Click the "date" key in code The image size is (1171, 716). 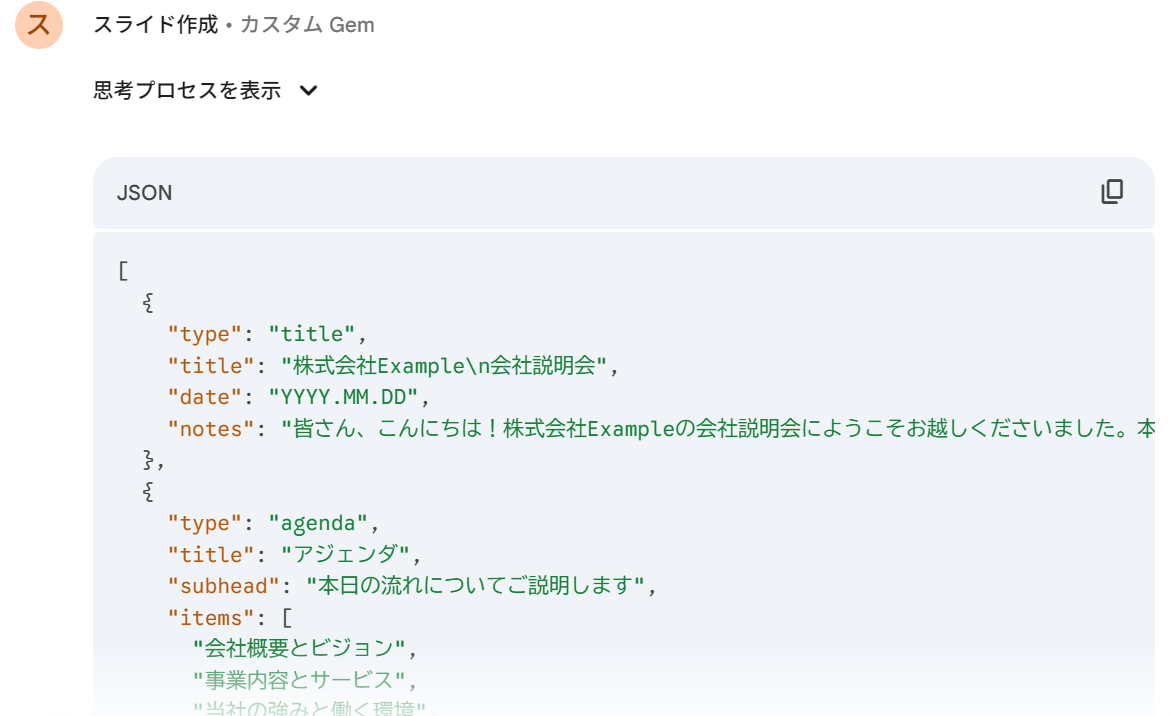click(x=205, y=397)
